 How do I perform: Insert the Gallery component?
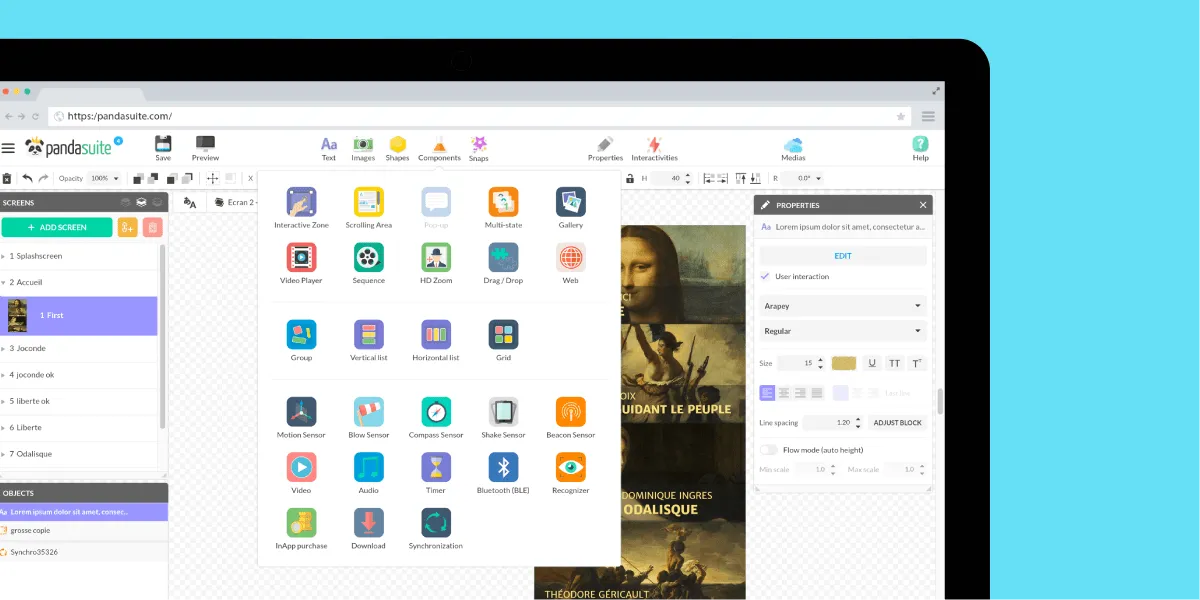(x=570, y=203)
